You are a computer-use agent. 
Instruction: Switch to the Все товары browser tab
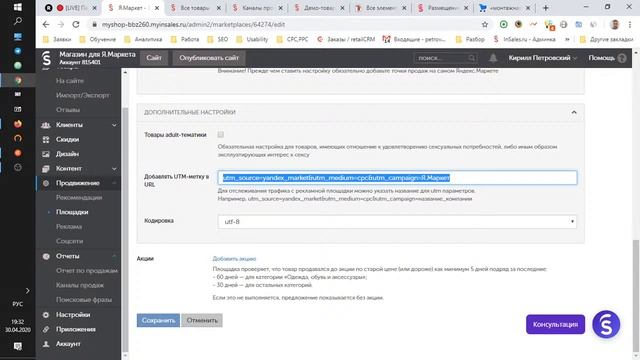pos(196,8)
